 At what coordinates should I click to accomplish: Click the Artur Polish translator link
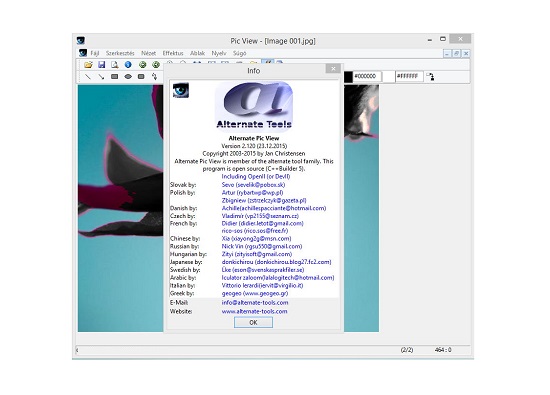click(252, 192)
